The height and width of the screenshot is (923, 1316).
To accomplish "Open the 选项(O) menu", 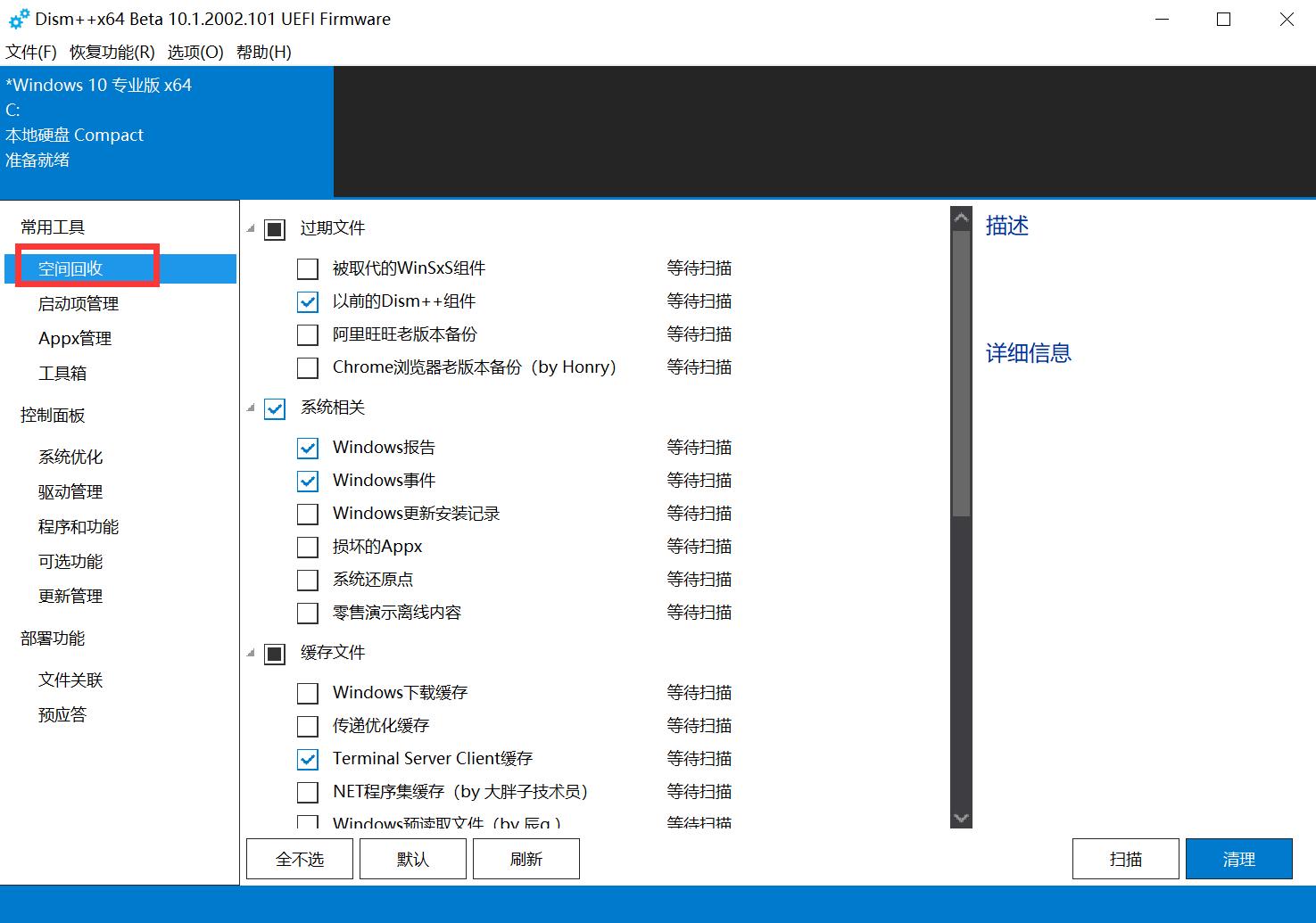I will click(x=193, y=52).
